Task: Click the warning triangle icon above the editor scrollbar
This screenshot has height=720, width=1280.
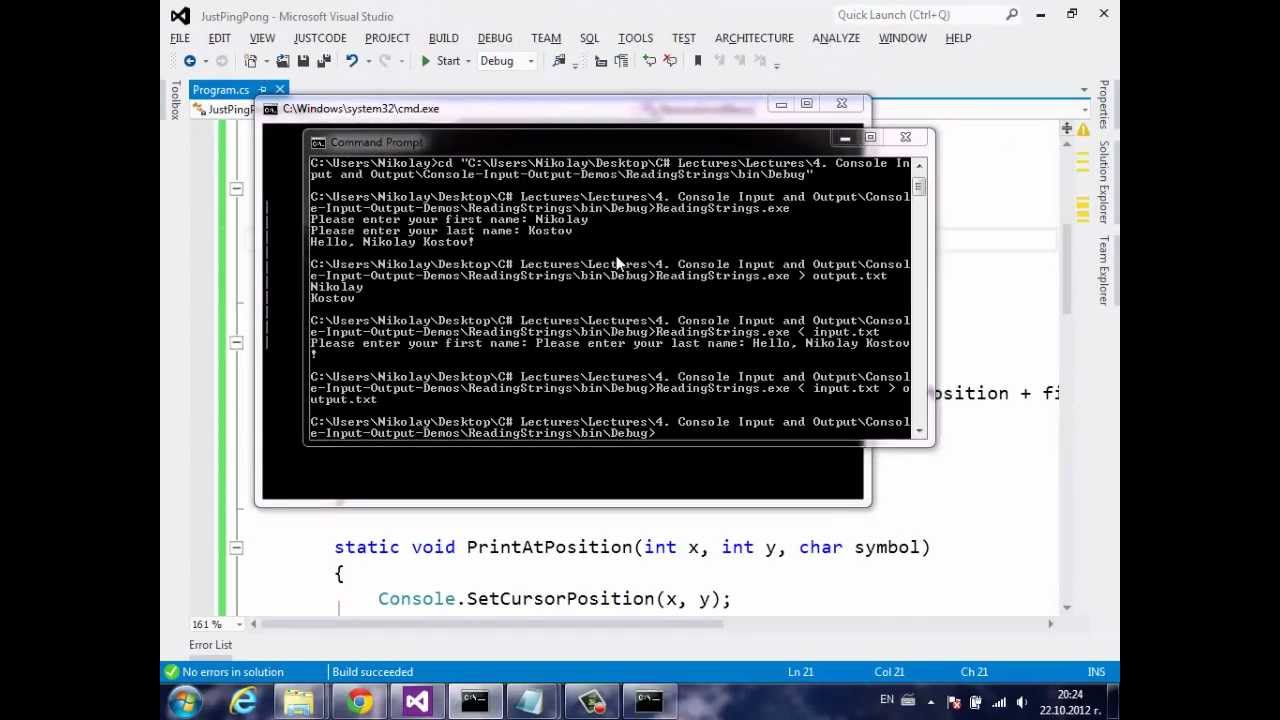Action: [1083, 129]
